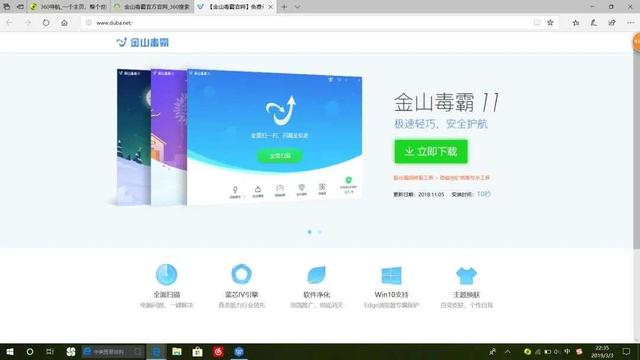Switch to the 360导航 browser tab

pos(68,7)
